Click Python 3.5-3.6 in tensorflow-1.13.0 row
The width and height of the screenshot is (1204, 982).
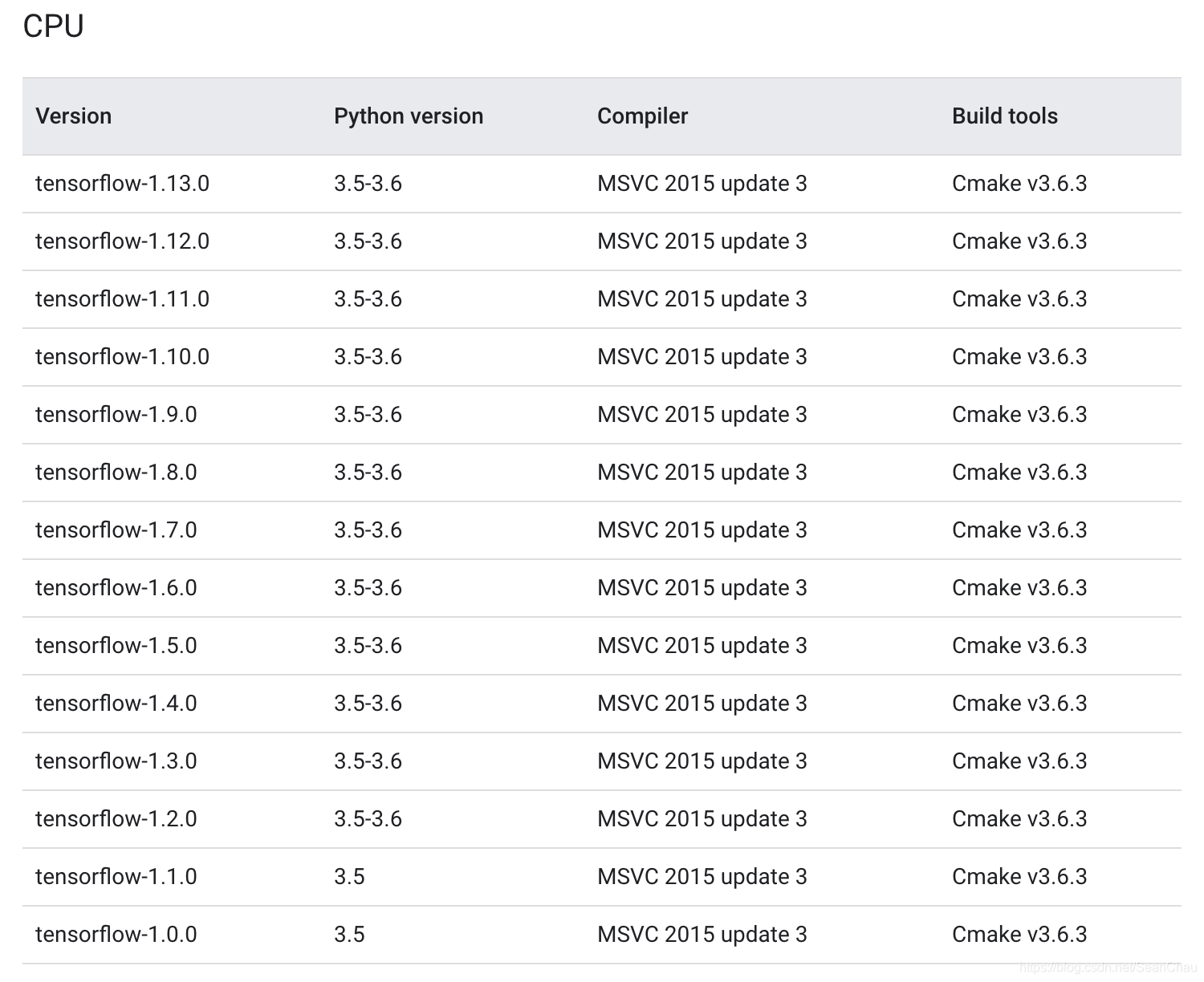tap(368, 184)
